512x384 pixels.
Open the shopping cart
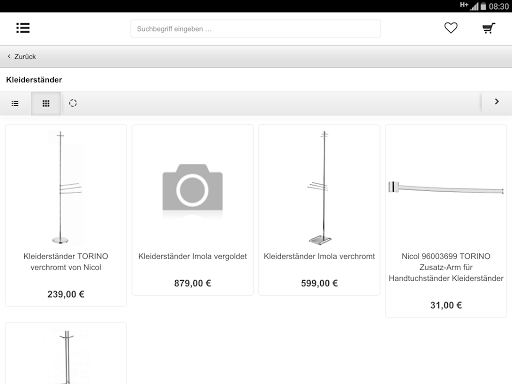489,28
